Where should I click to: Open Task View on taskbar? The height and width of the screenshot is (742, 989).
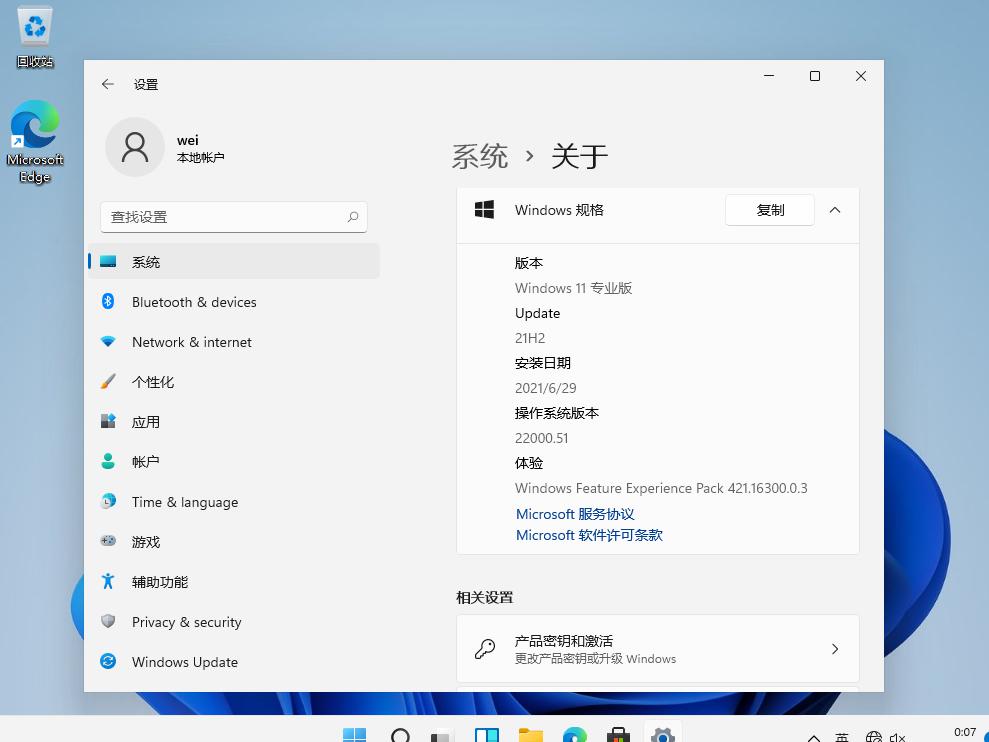point(443,736)
